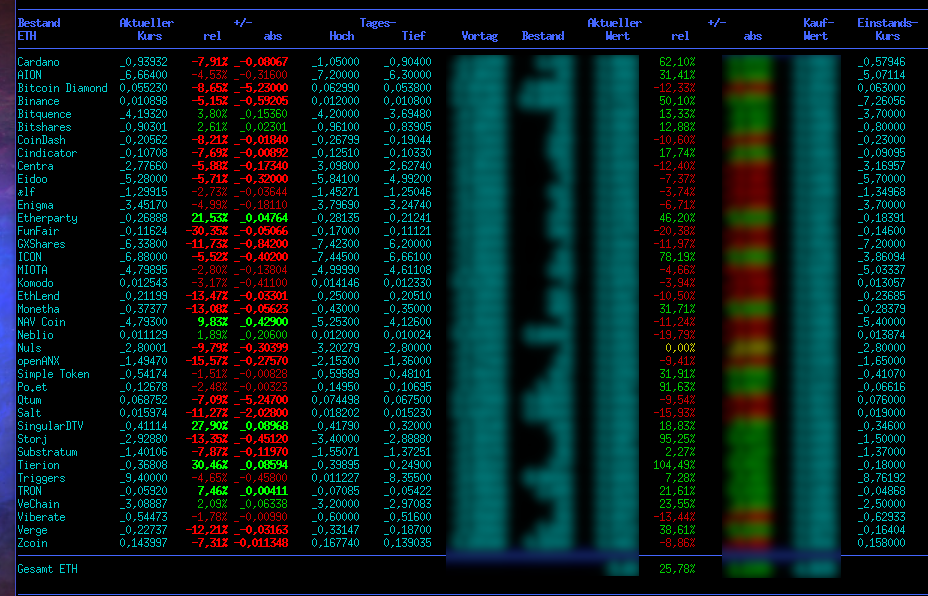This screenshot has height=596, width=928.
Task: Select openANX in the list
Action: pos(38,362)
